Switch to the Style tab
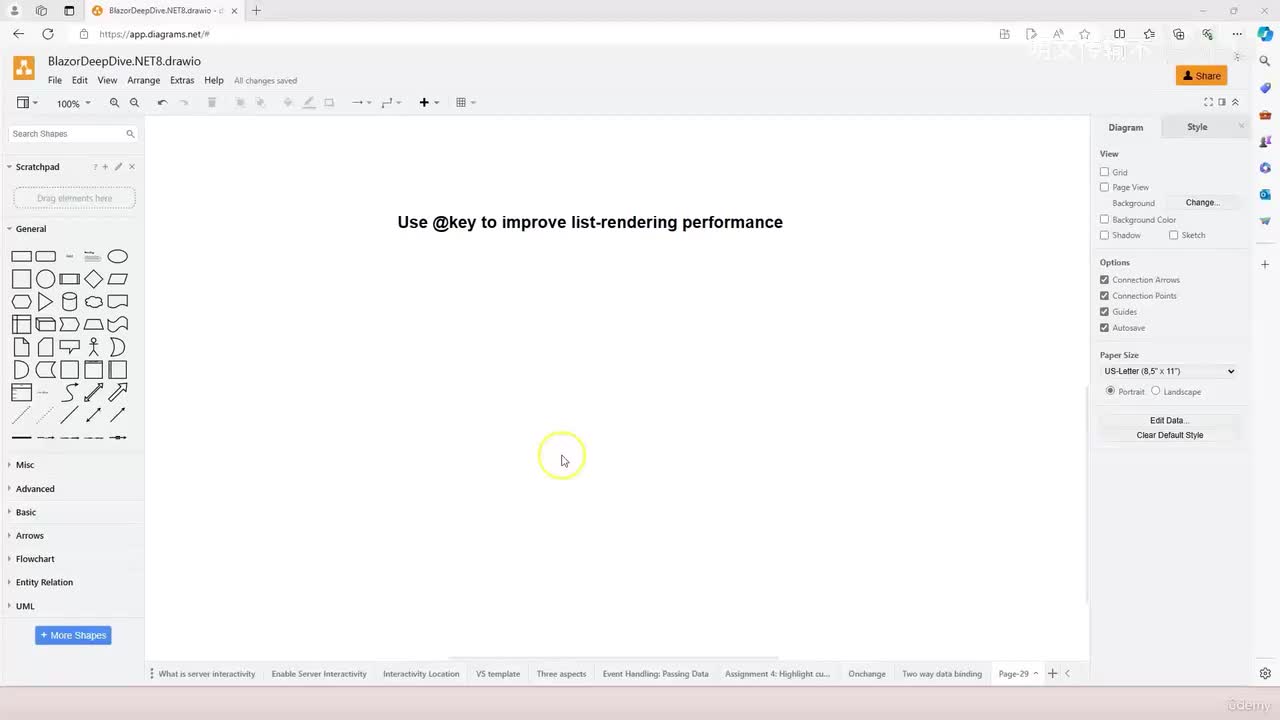1280x720 pixels. point(1197,127)
